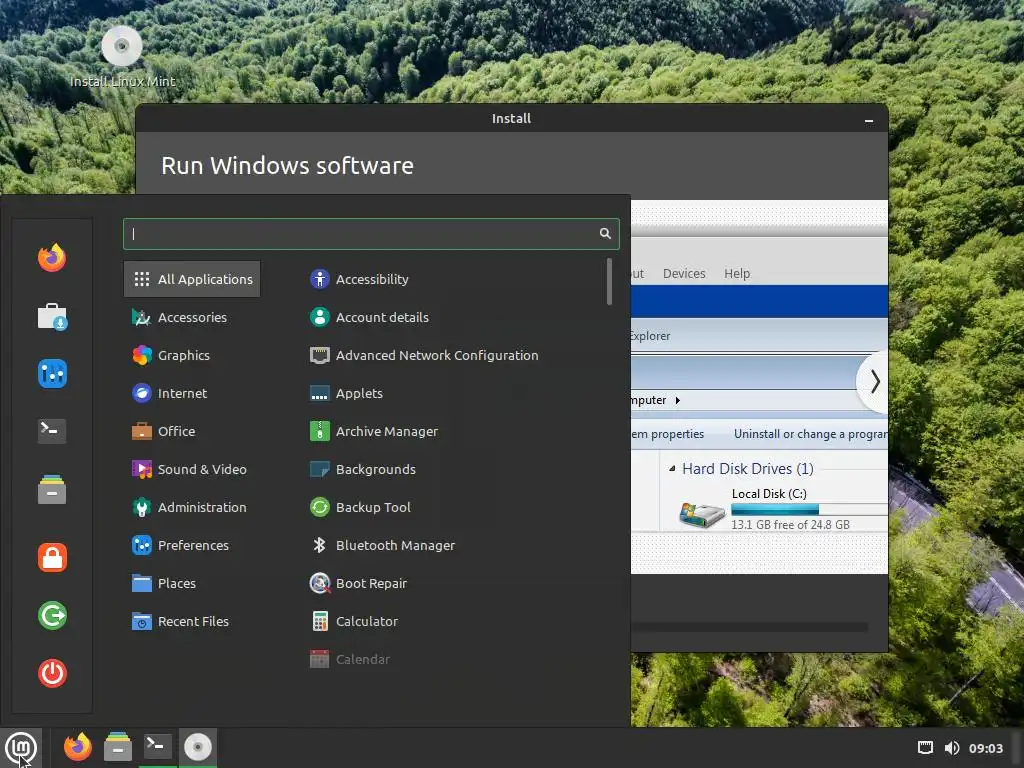Open the volume control in the system tray

952,748
